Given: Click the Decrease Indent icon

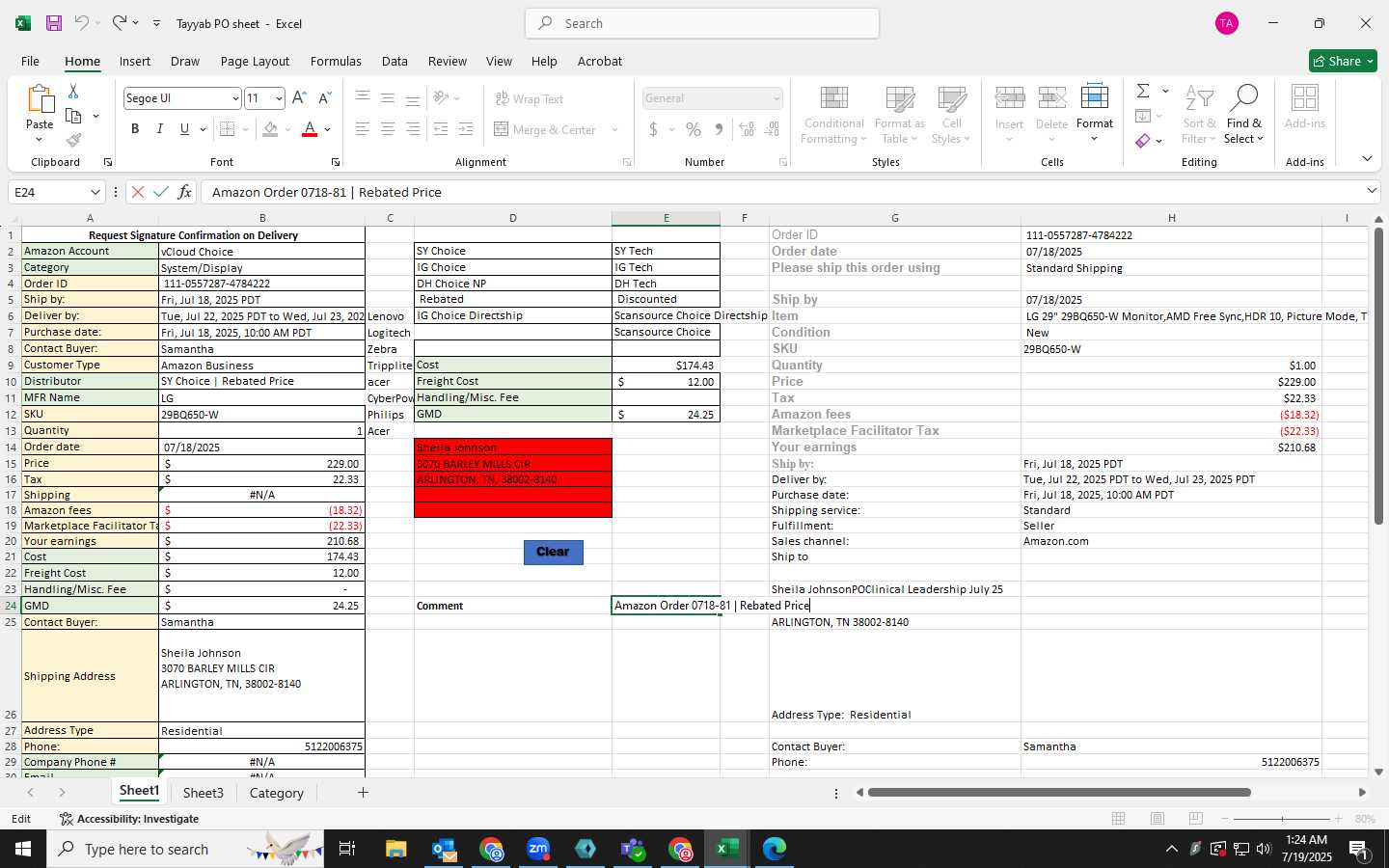Looking at the screenshot, I should [x=441, y=129].
